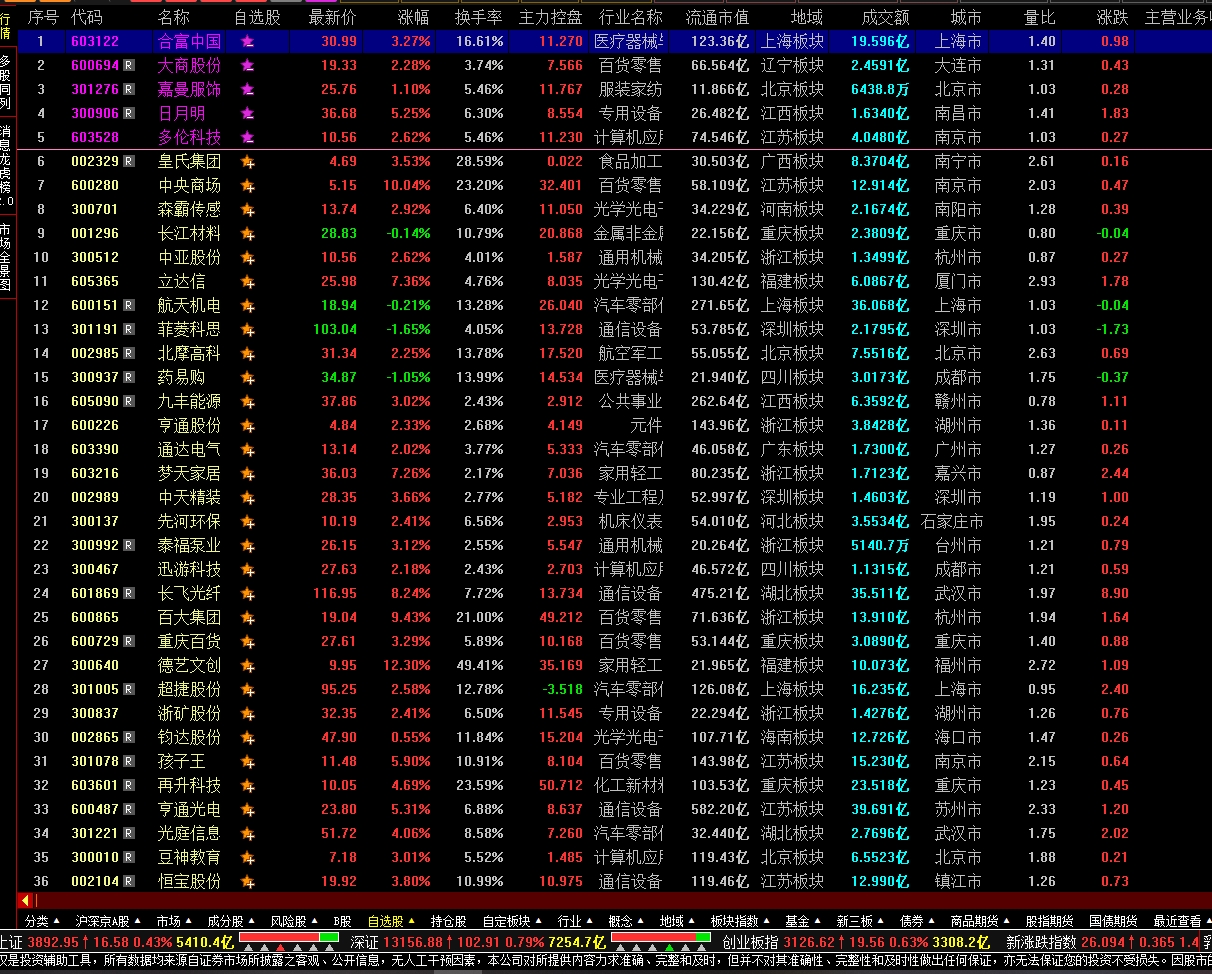Click the star icon for 北摩高科

[248, 353]
